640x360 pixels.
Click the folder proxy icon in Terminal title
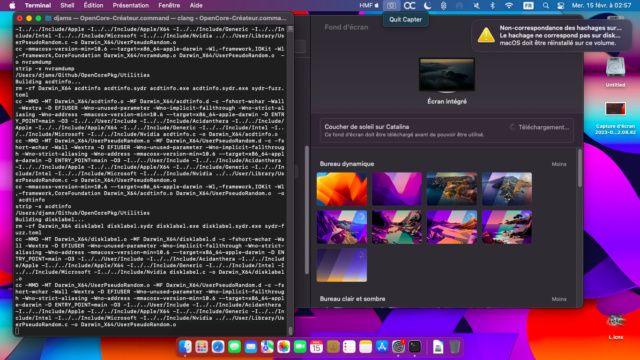[48, 18]
